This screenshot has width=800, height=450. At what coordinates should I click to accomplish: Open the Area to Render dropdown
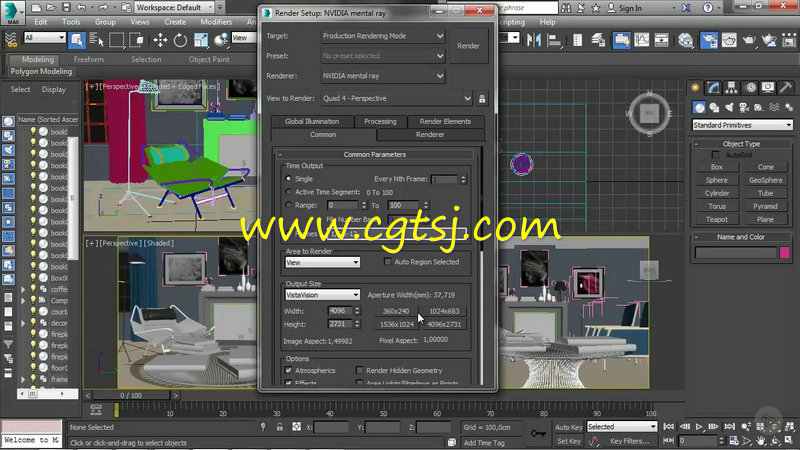(322, 262)
